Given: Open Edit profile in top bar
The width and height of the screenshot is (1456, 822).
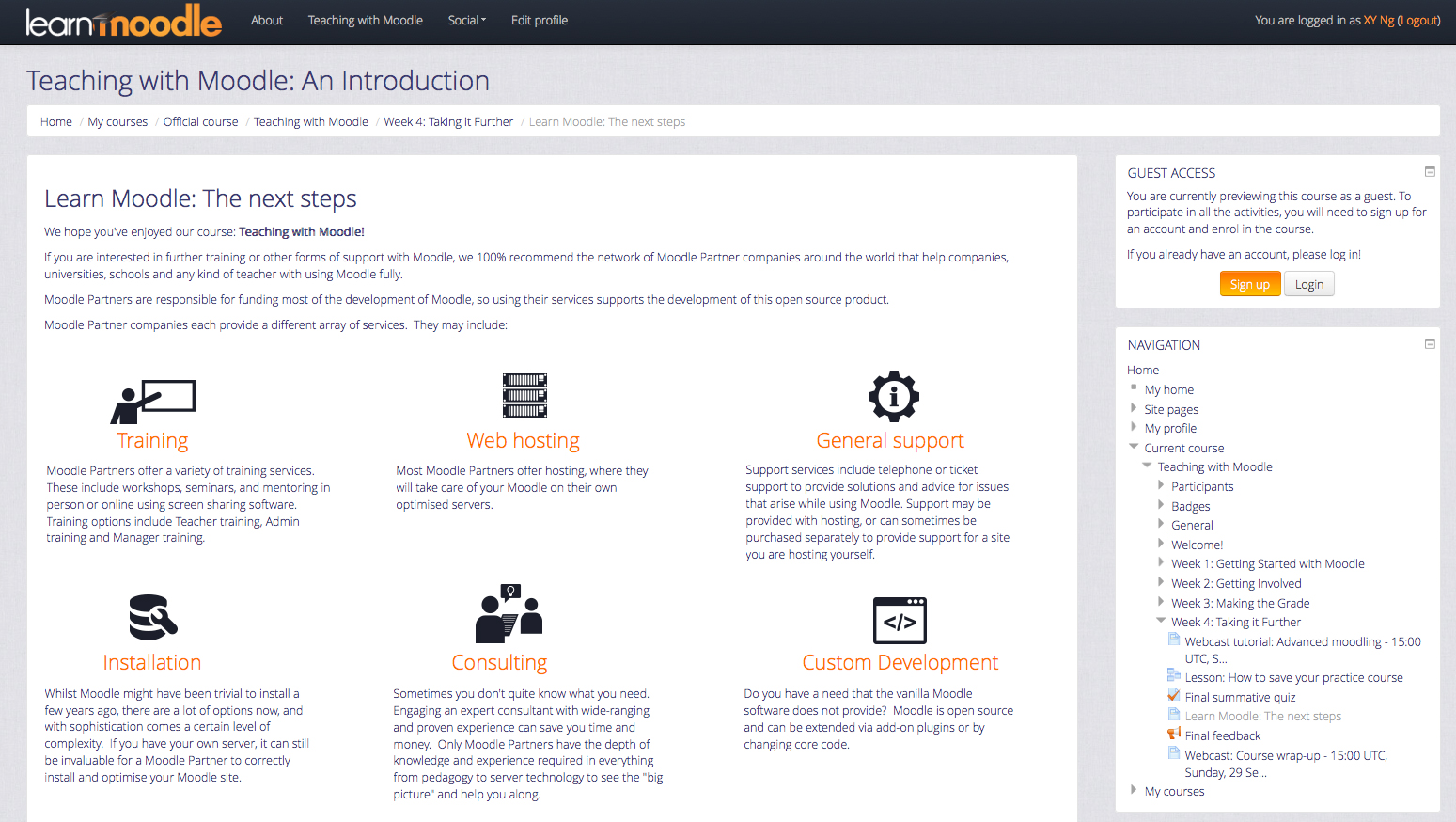Looking at the screenshot, I should pos(540,20).
